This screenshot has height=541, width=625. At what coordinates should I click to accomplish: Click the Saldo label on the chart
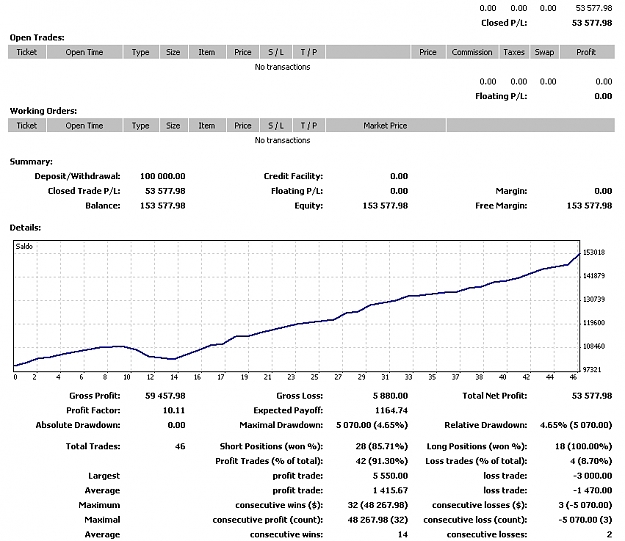(24, 246)
